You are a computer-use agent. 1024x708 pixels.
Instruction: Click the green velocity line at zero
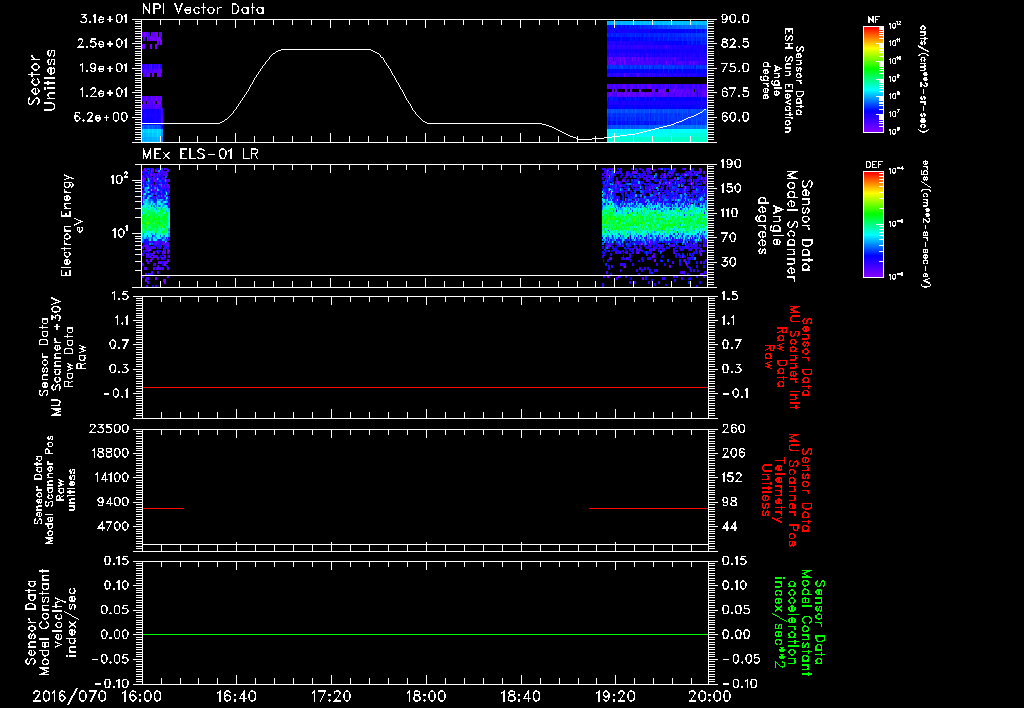[x=425, y=634]
